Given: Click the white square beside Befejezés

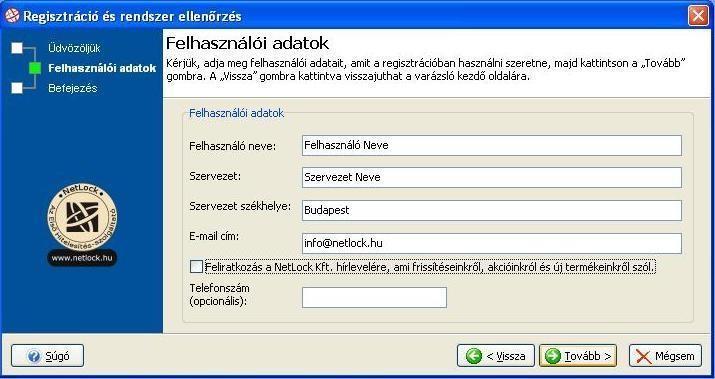Looking at the screenshot, I should pos(17,88).
